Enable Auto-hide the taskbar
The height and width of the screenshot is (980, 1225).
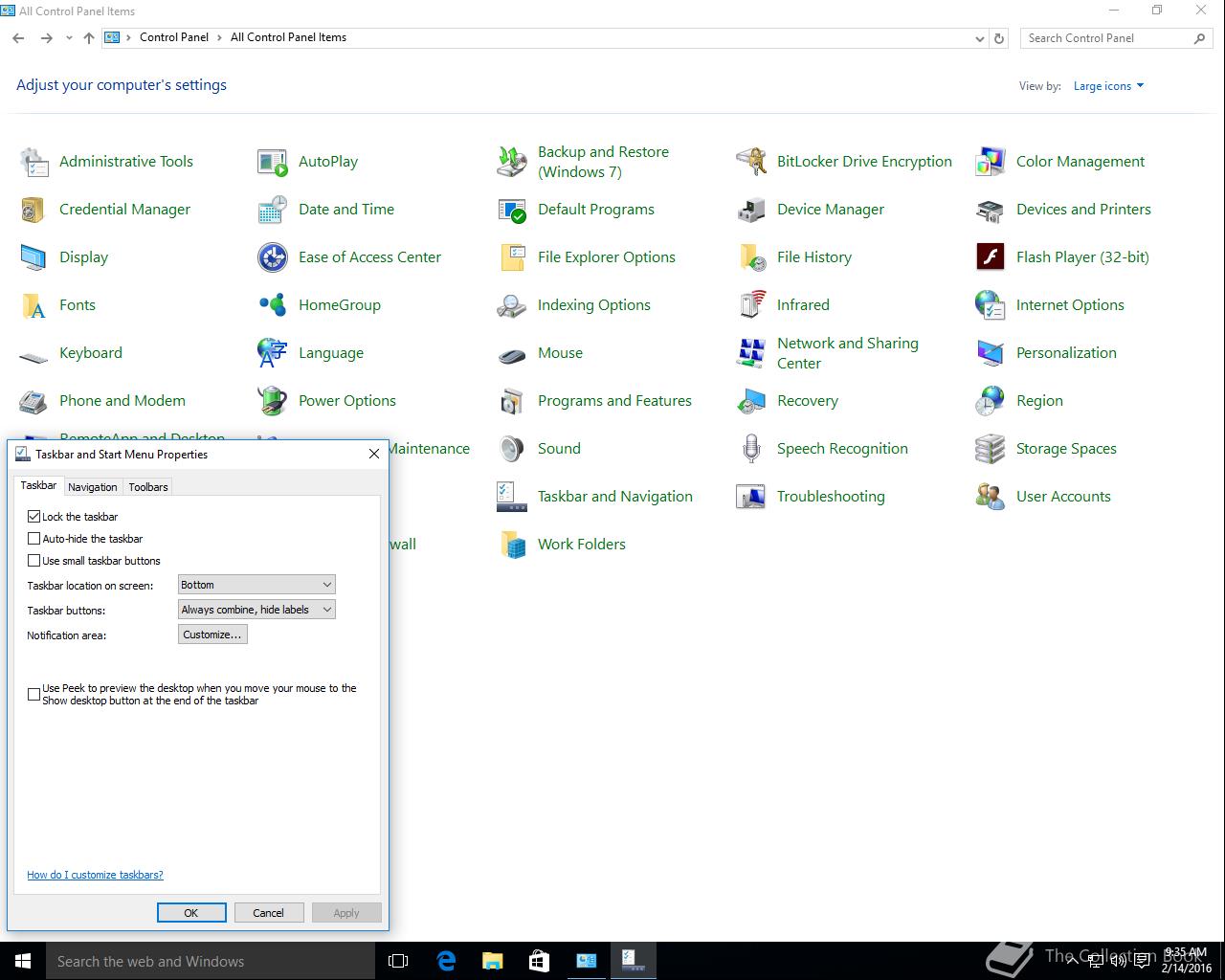[34, 539]
